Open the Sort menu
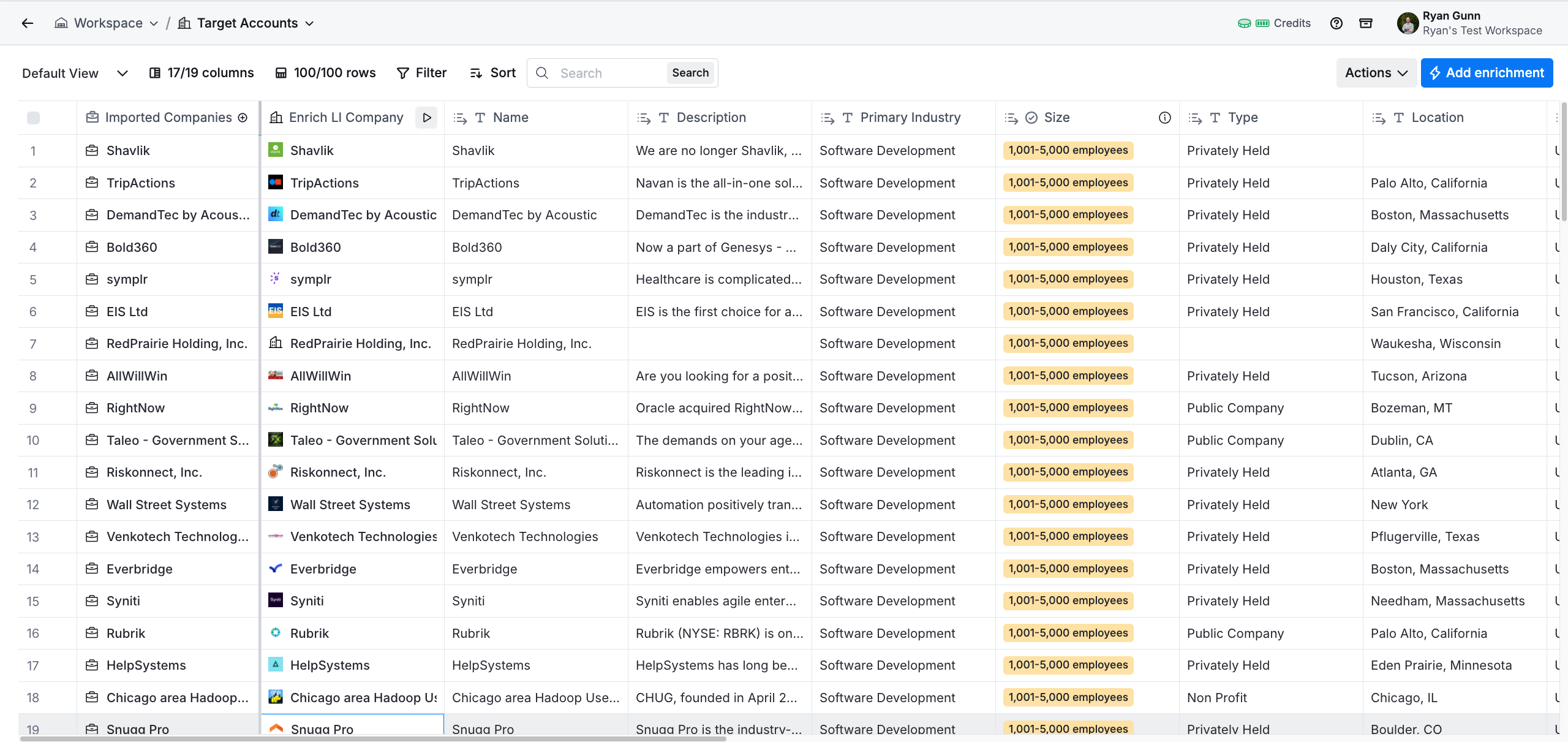This screenshot has height=742, width=1568. pos(493,73)
